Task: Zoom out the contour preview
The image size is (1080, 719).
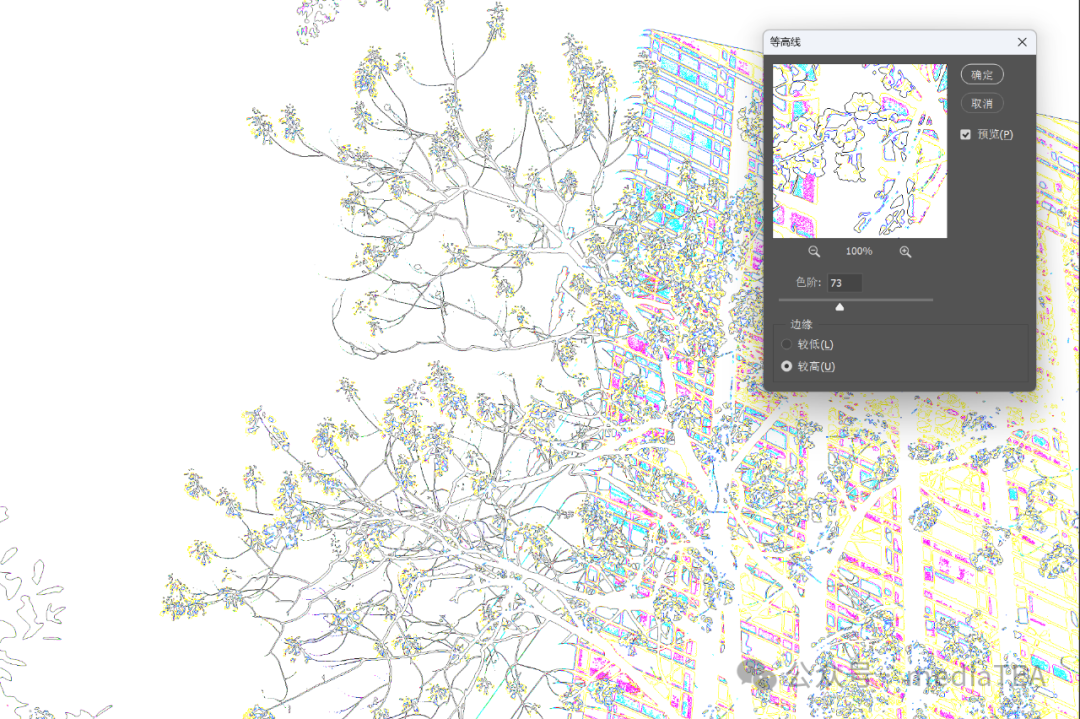Action: tap(814, 251)
